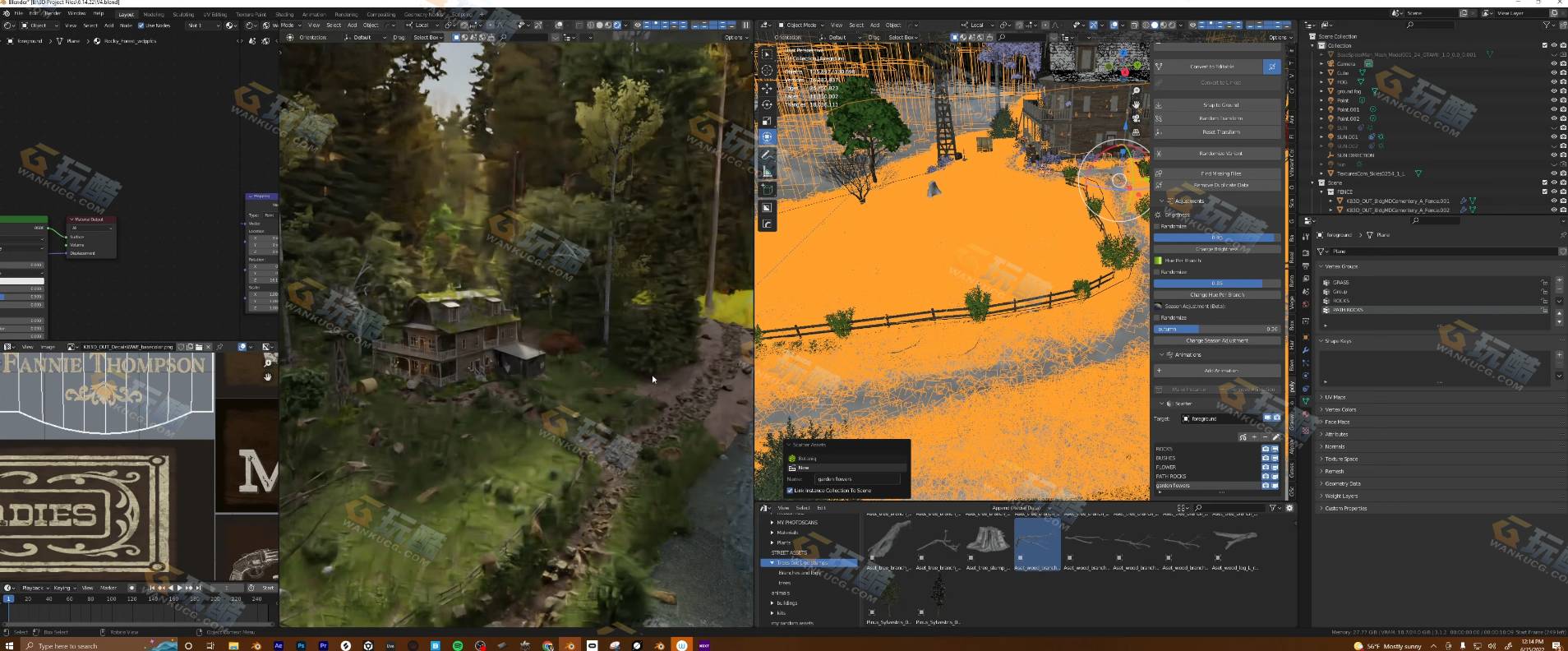Open Spotify from Windows taskbar

pyautogui.click(x=458, y=645)
